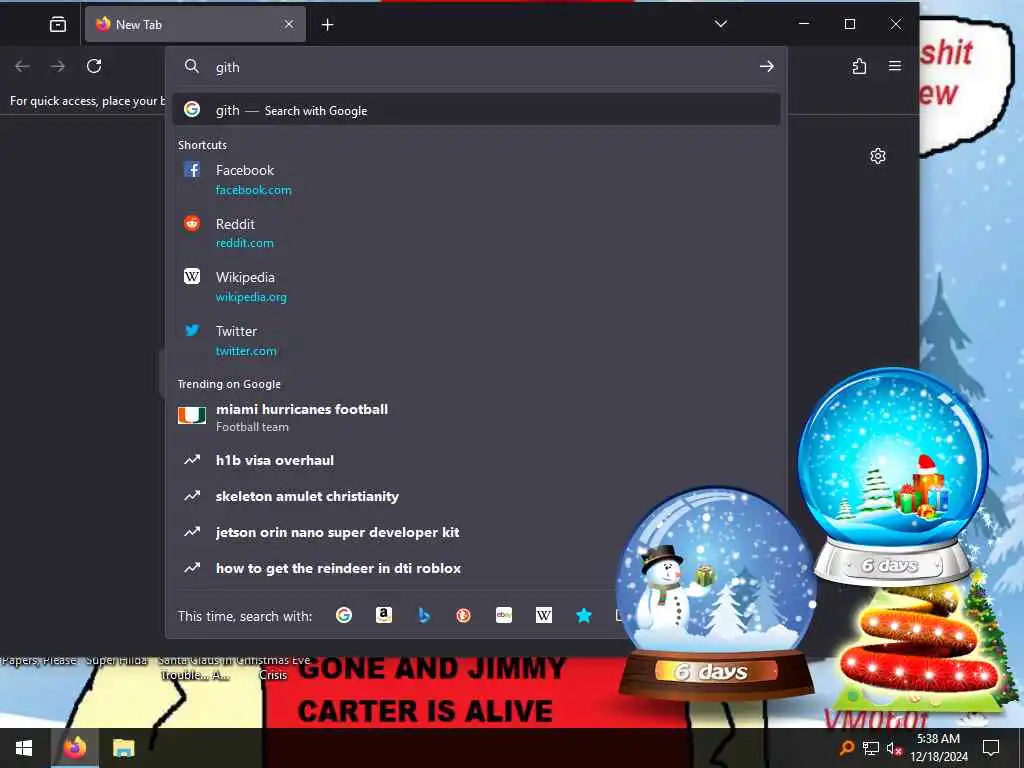Open the Wikipedia shortcut

tap(477, 287)
